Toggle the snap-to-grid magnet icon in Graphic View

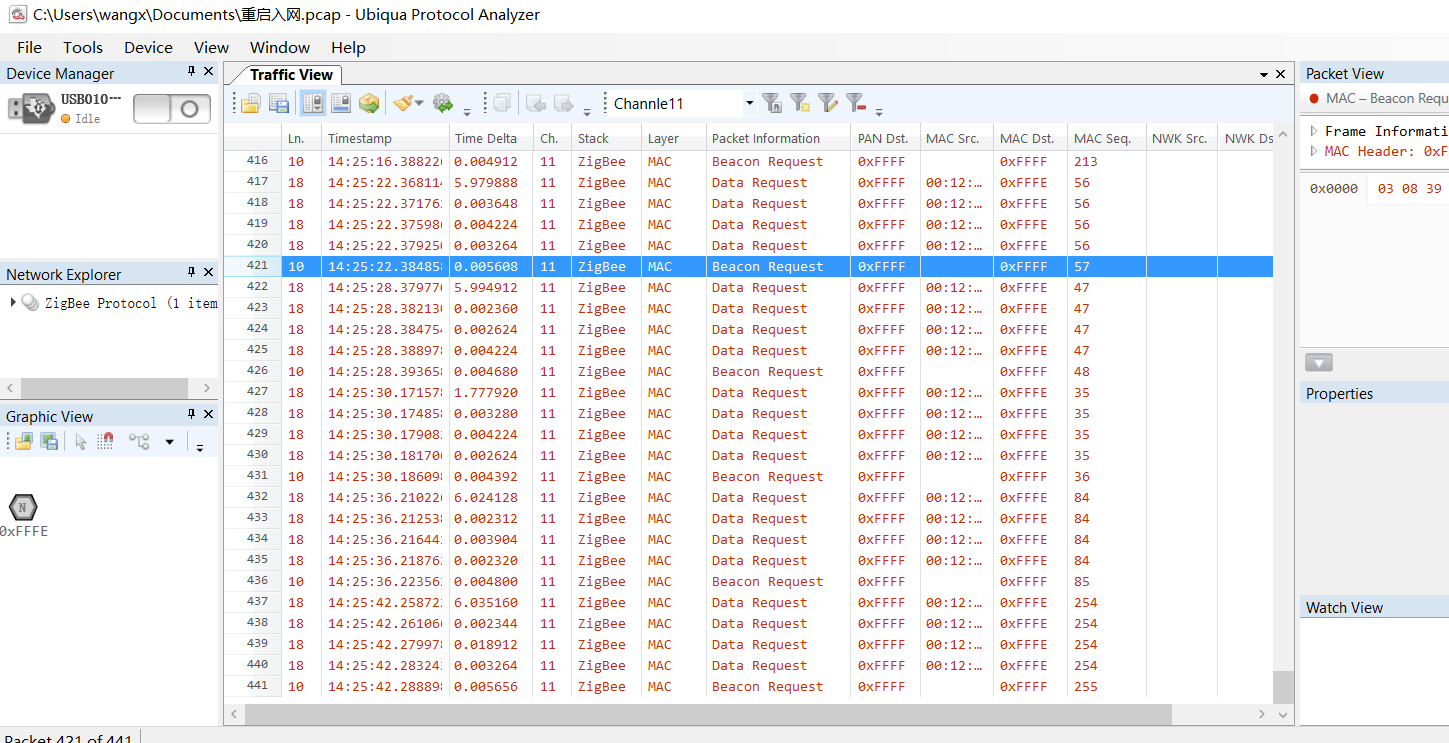pyautogui.click(x=105, y=442)
